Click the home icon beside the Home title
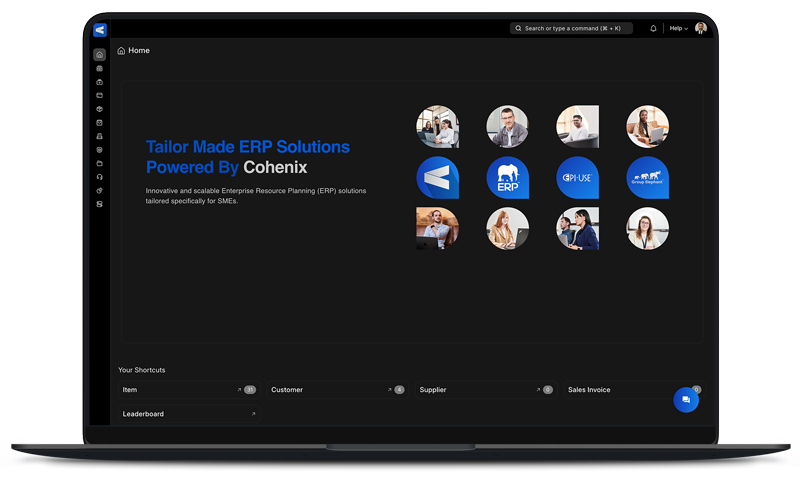This screenshot has width=800, height=478. click(121, 51)
